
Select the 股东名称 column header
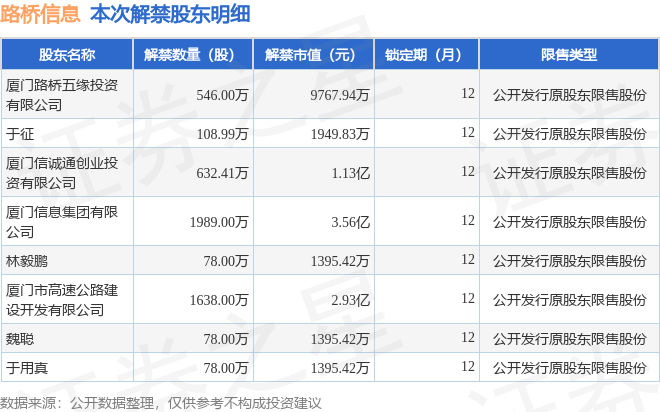pyautogui.click(x=67, y=55)
